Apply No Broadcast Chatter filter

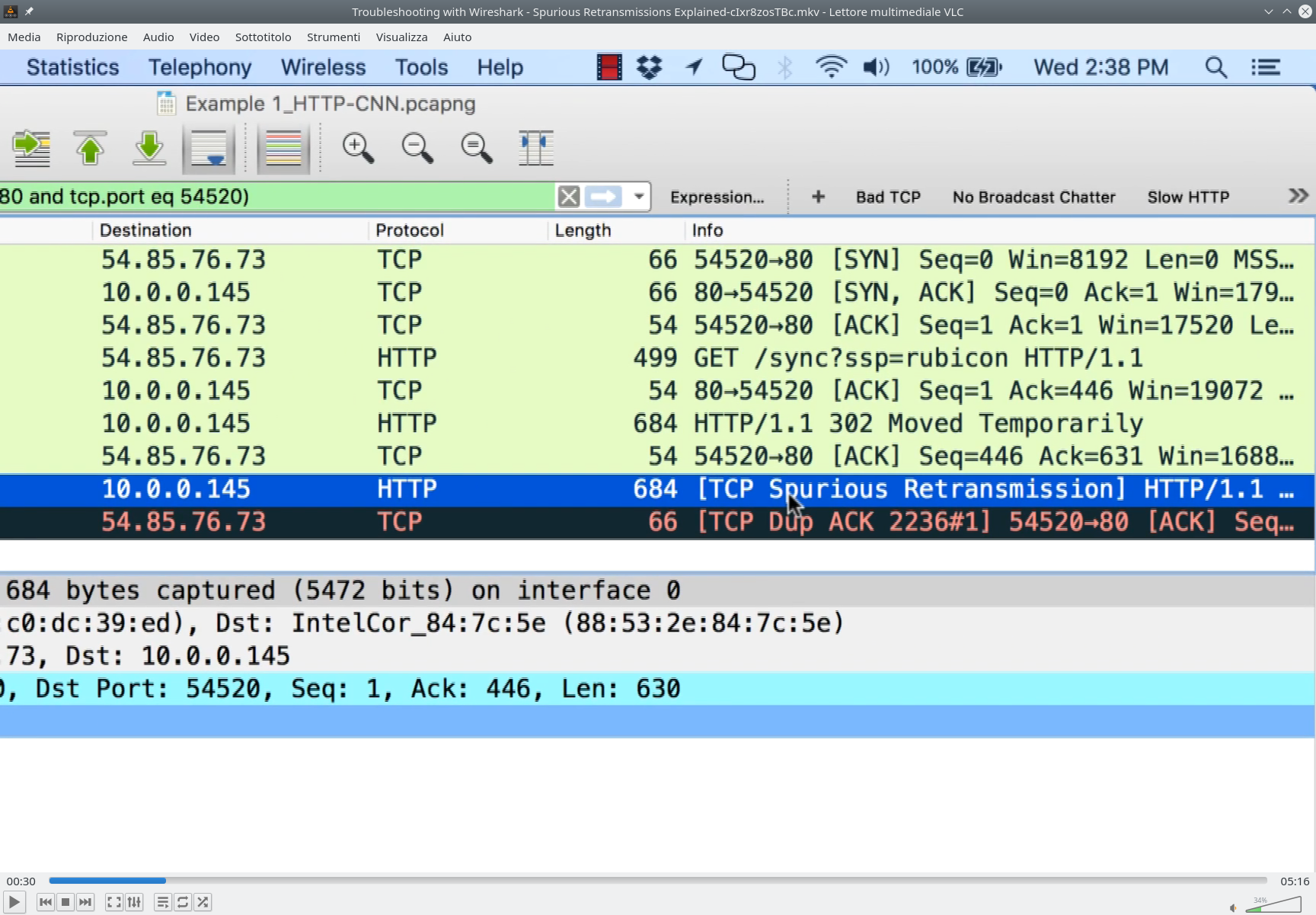[x=1033, y=197]
